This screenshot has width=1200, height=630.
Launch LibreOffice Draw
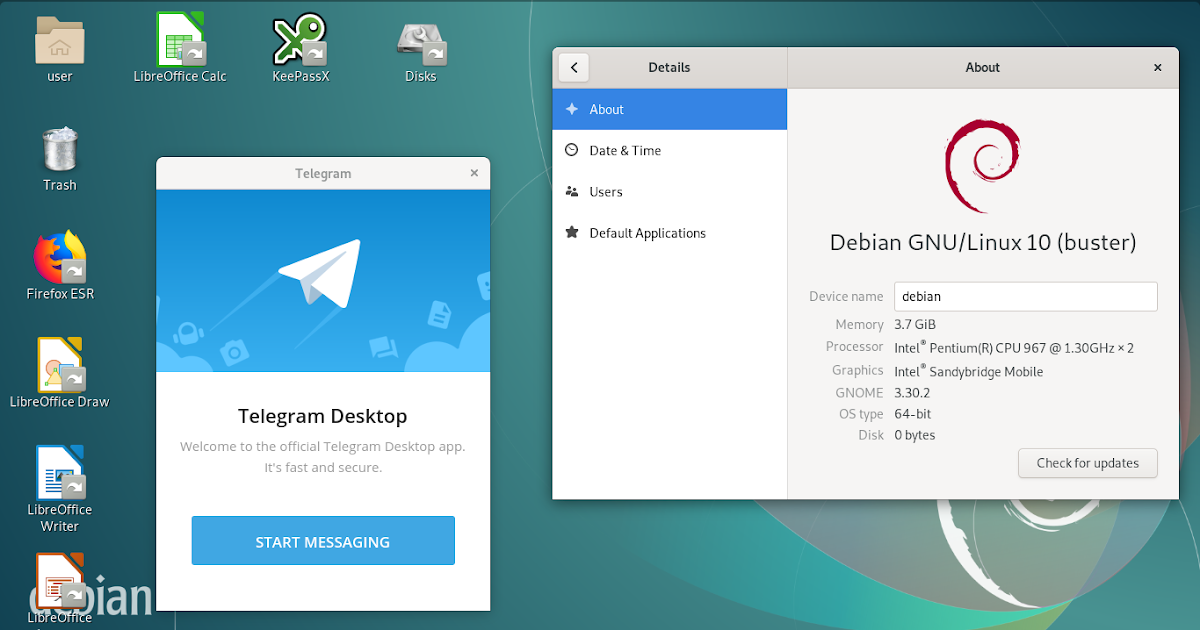(59, 365)
